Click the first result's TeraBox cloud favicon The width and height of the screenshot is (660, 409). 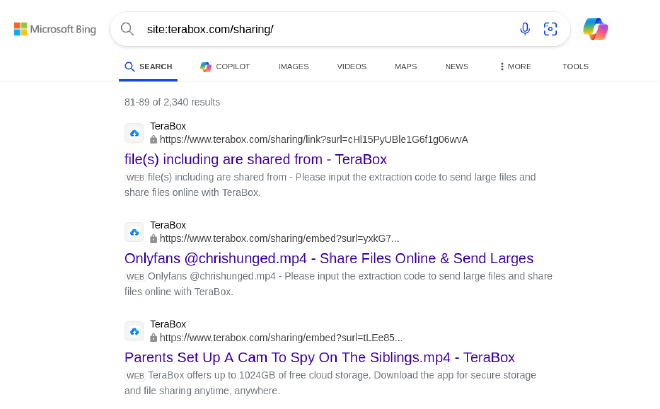(134, 133)
